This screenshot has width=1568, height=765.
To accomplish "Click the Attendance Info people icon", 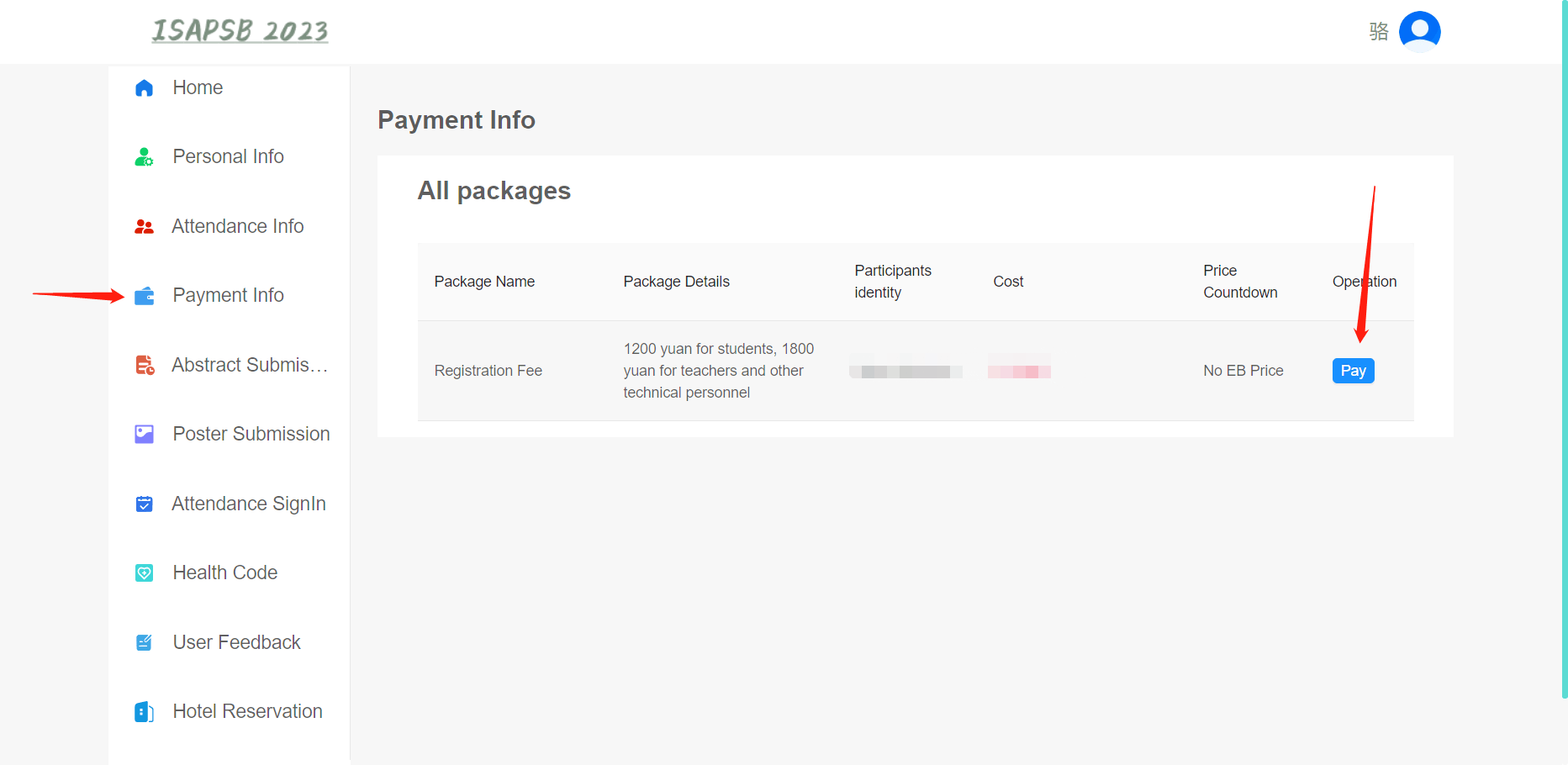I will click(144, 227).
